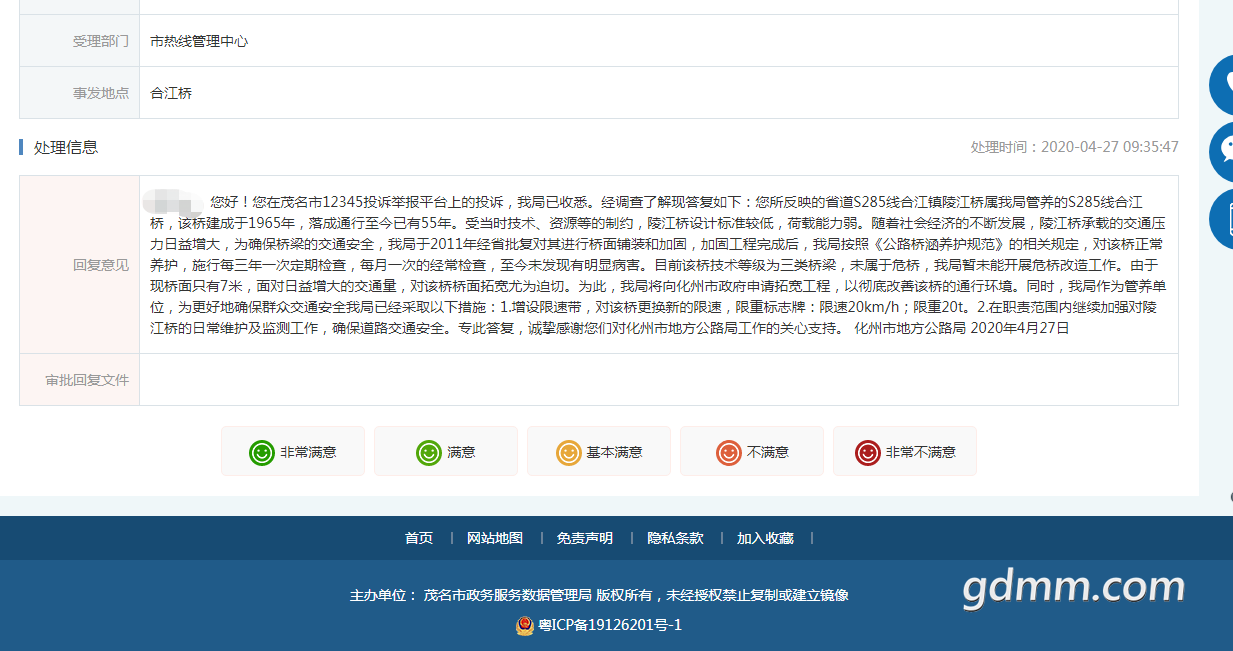Screen dimensions: 1233x651
Task: Pick the orange face icon for 不满意
Action: [x=729, y=452]
